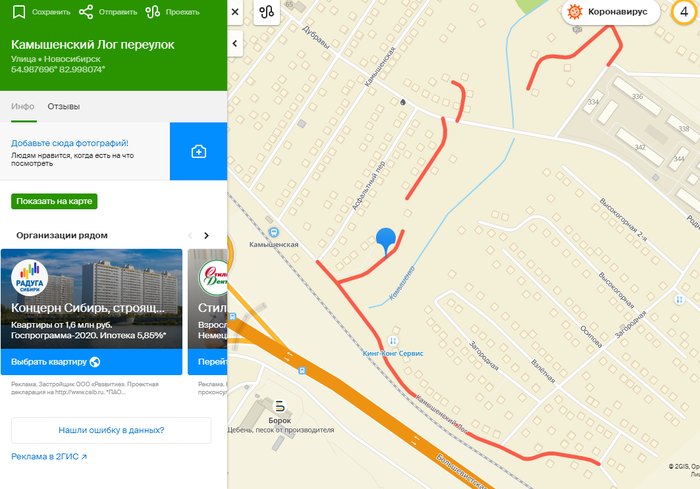The image size is (700, 489).
Task: Click the add photo camera icon
Action: click(x=199, y=151)
